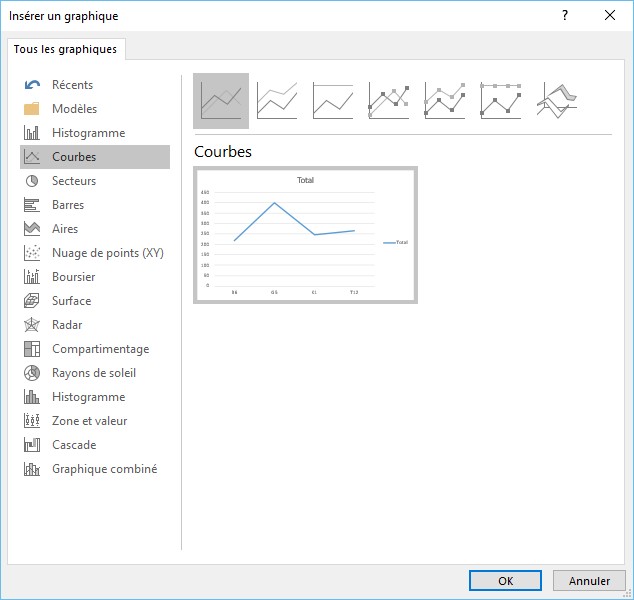The height and width of the screenshot is (600, 634).
Task: Select the basic line chart subtype icon
Action: [221, 101]
